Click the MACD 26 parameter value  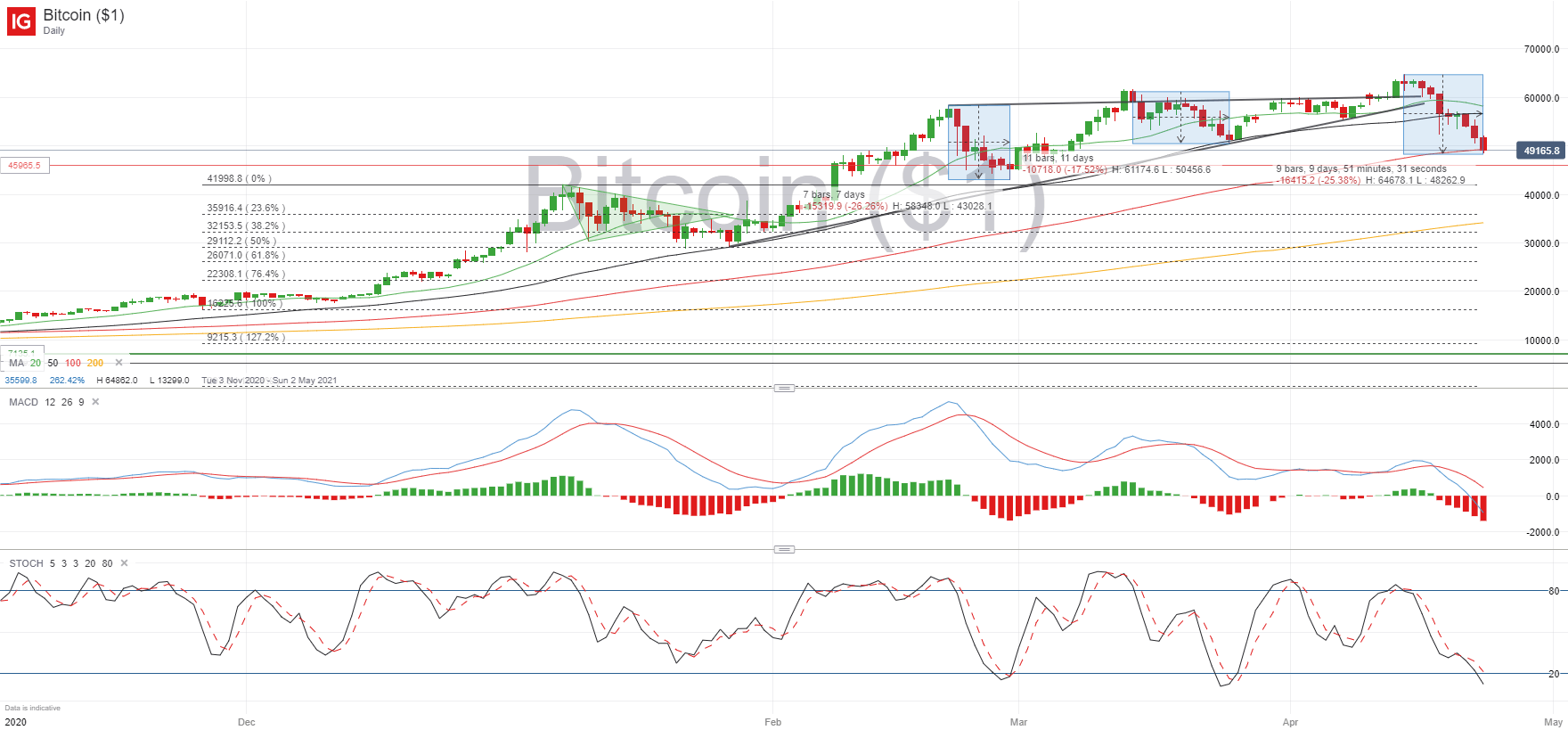pyautogui.click(x=67, y=402)
